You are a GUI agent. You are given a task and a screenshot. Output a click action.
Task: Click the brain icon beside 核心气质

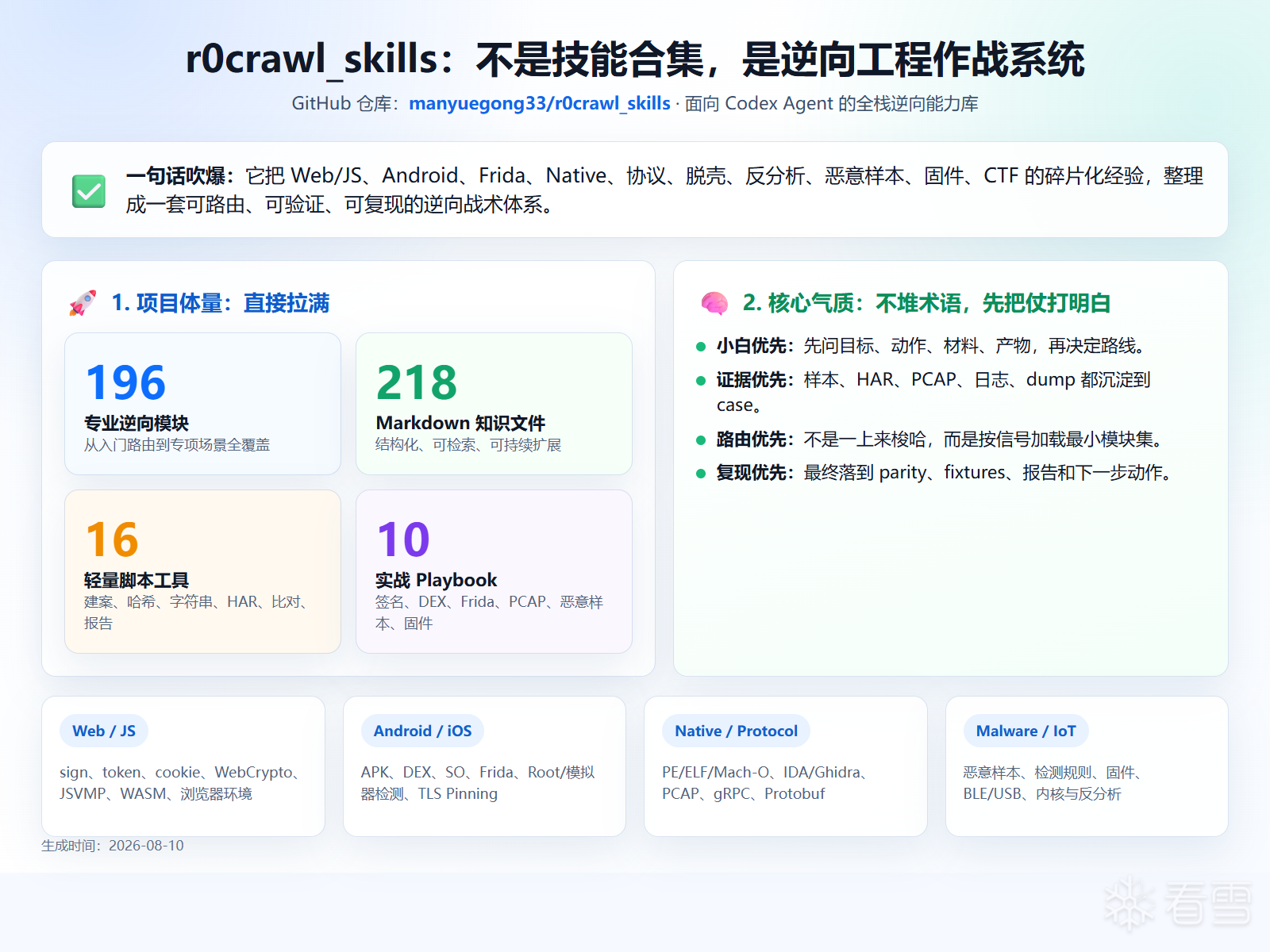click(714, 303)
